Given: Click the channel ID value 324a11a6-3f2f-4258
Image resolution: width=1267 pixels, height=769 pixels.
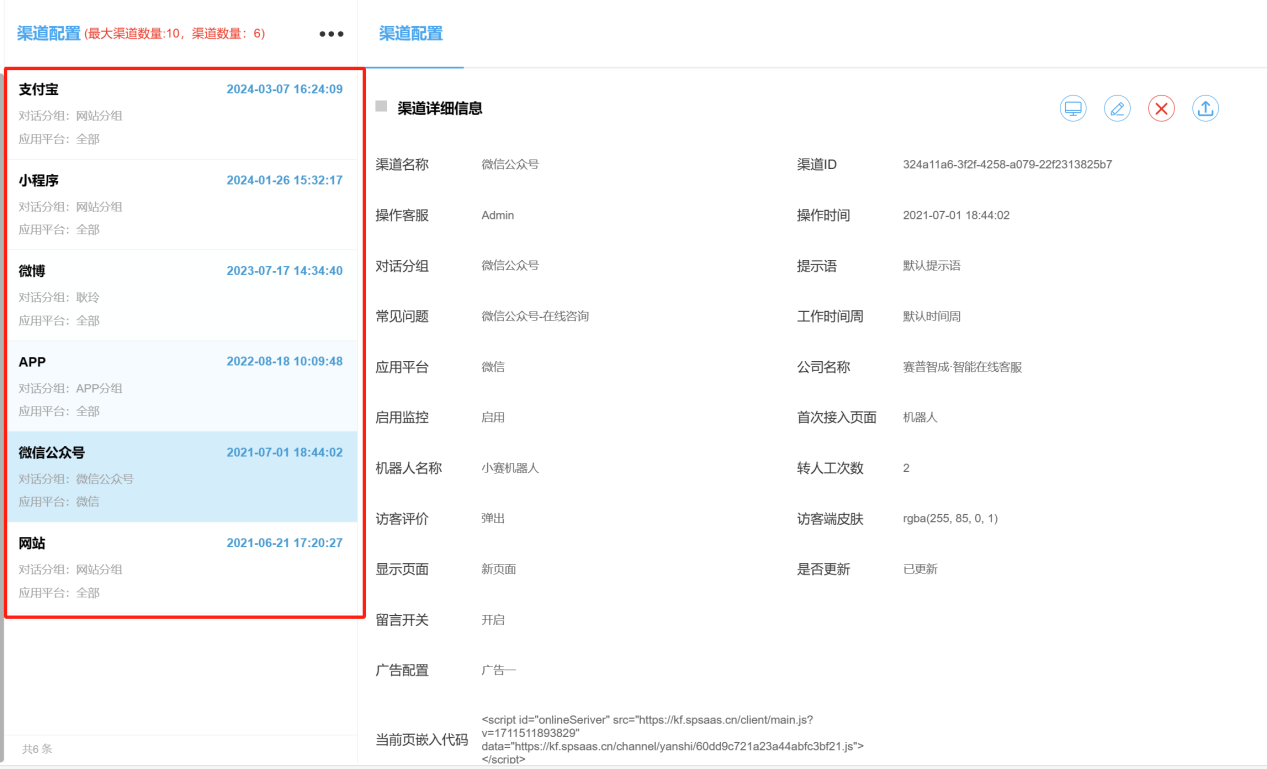Looking at the screenshot, I should coord(1007,164).
